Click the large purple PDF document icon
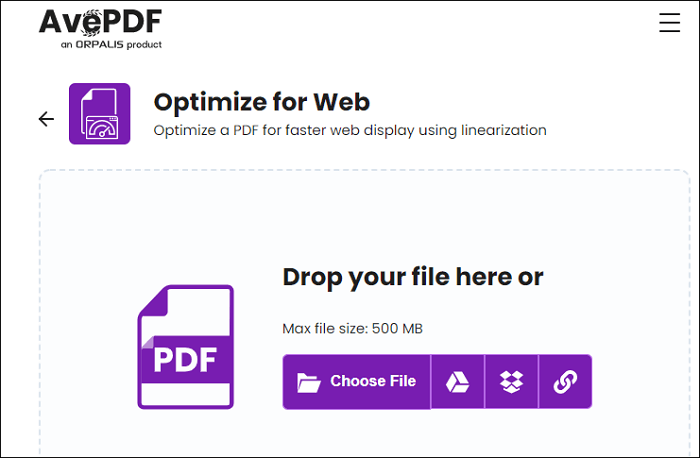The height and width of the screenshot is (458, 700). tap(186, 347)
